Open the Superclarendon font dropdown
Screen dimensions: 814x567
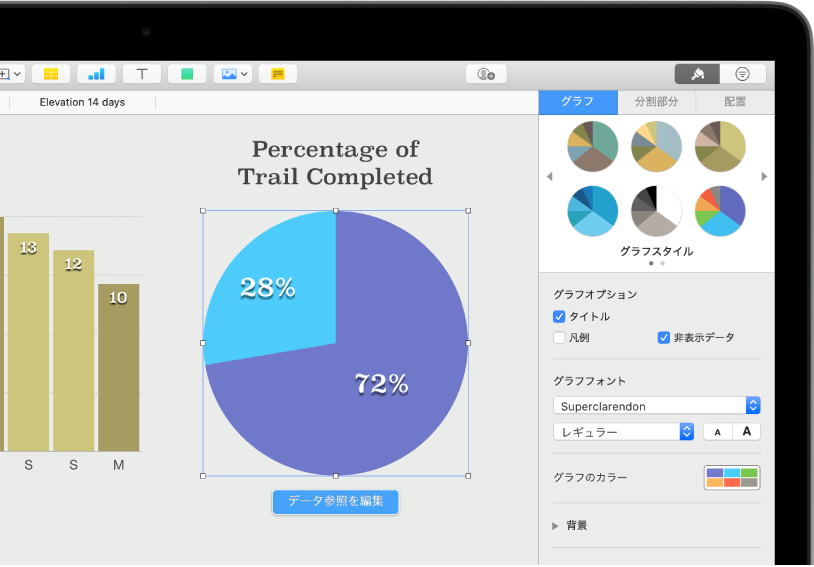point(657,406)
